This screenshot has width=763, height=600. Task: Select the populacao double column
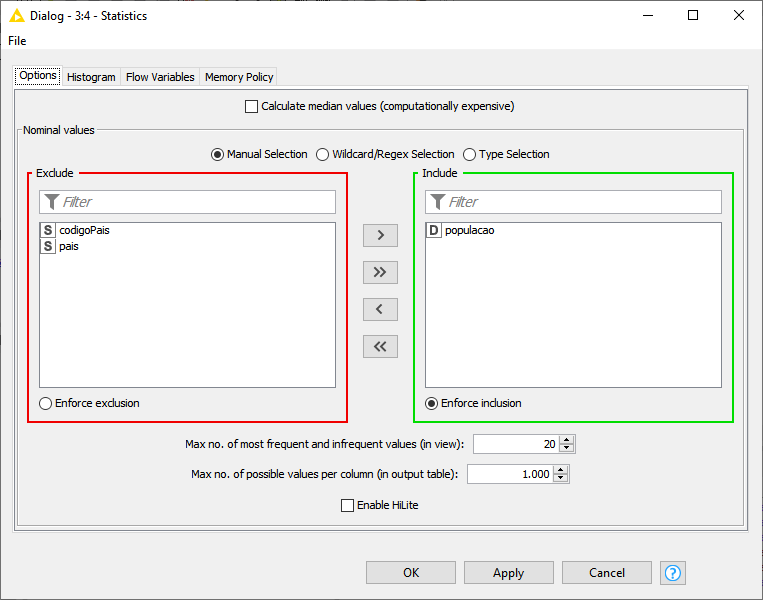469,230
